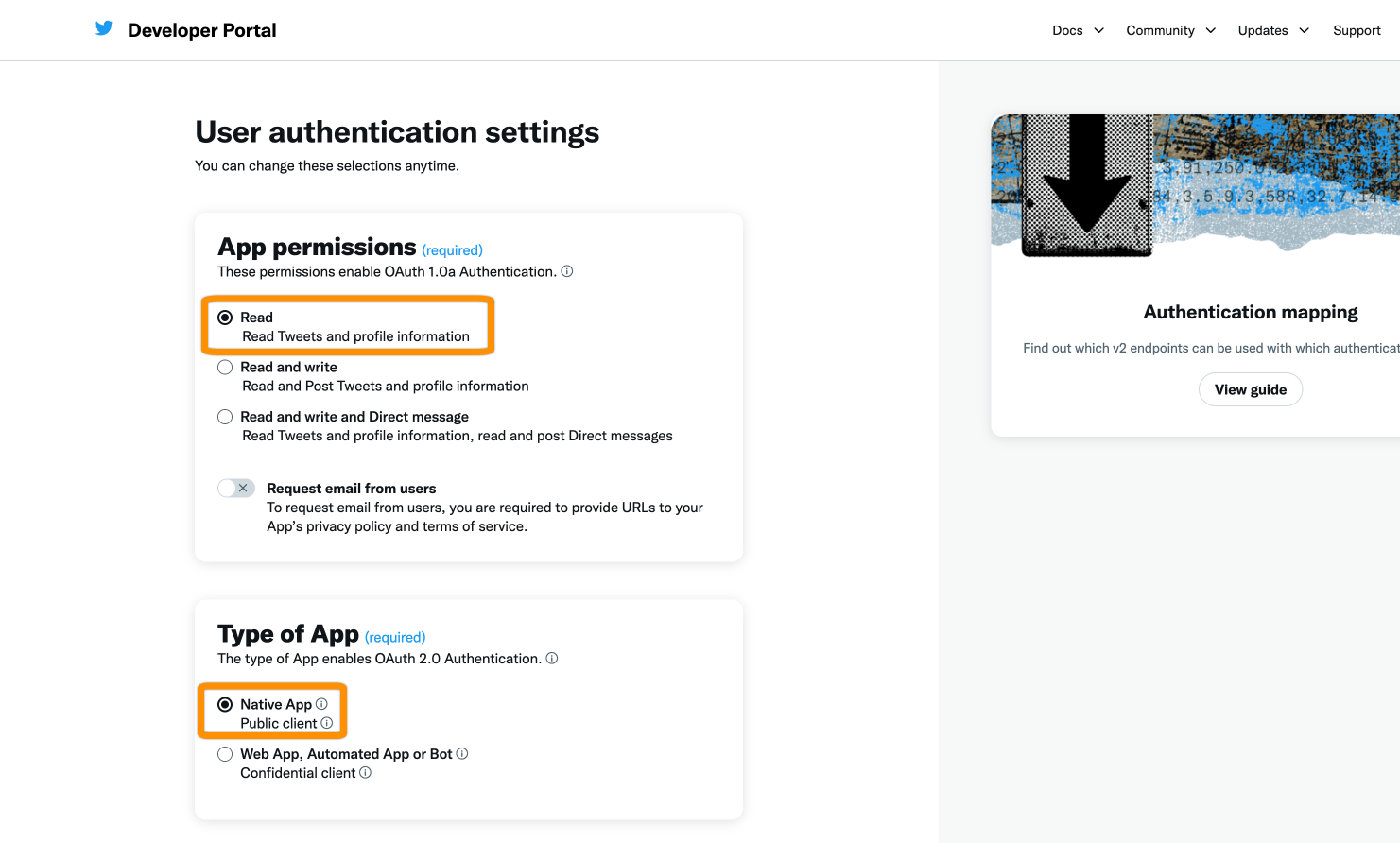This screenshot has height=843, width=1400.
Task: Click info icon beside OAuth 2.0 Authentication
Action: (552, 659)
